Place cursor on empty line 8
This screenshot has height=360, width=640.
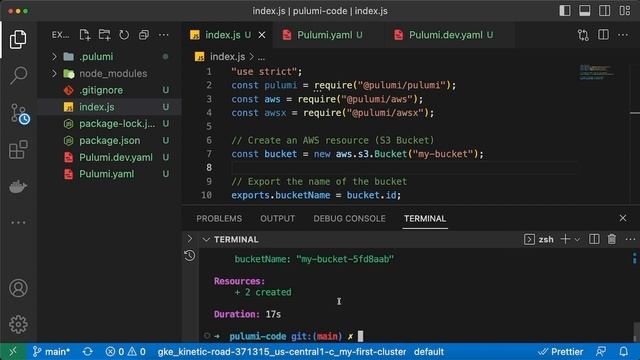click(404, 167)
